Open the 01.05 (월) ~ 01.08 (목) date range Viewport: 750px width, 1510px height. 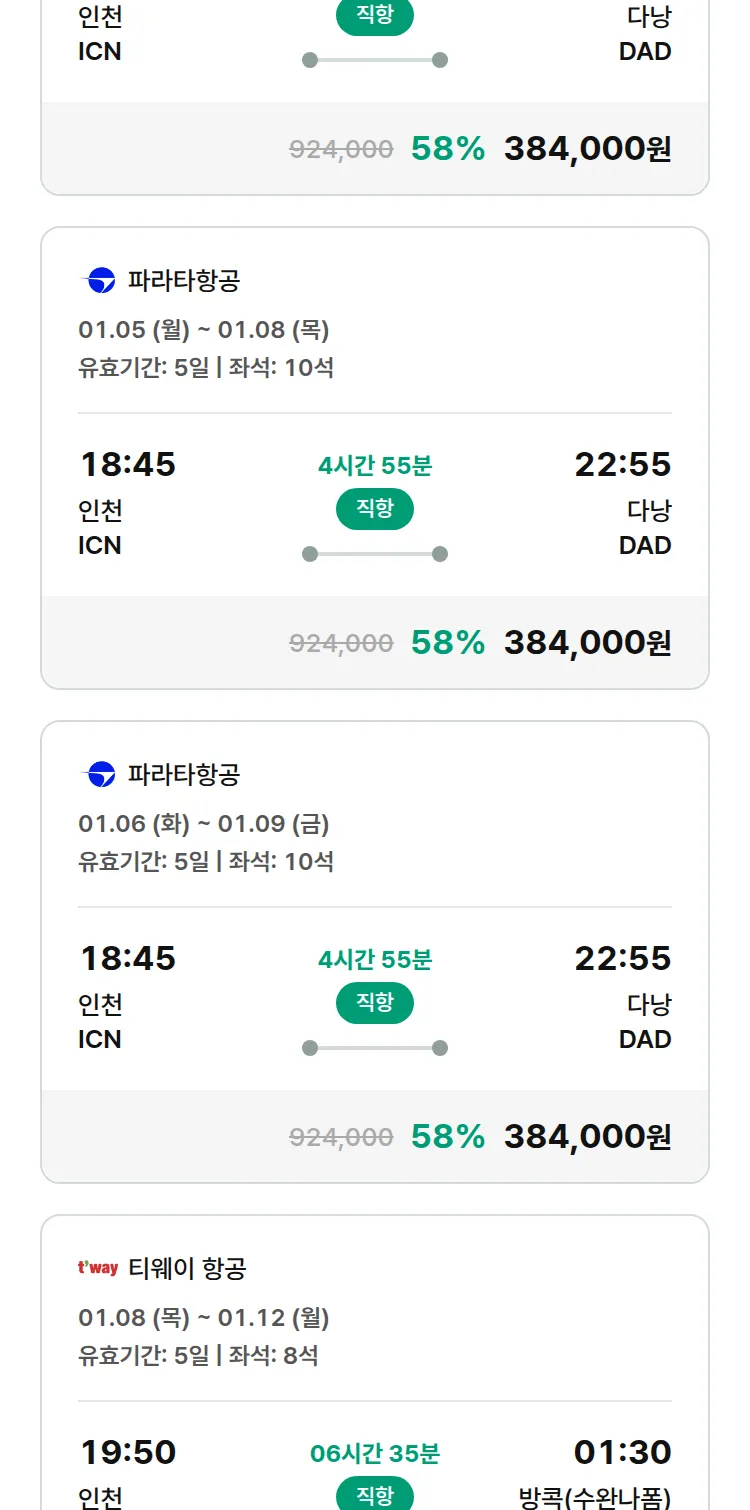pyautogui.click(x=204, y=330)
